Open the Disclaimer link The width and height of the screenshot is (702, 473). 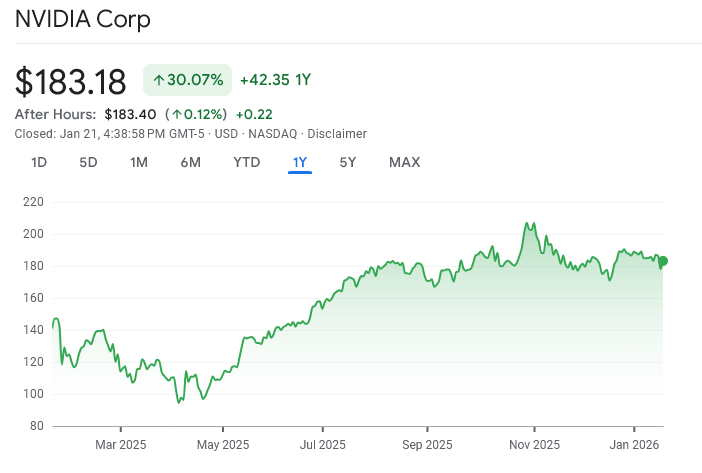pyautogui.click(x=337, y=134)
